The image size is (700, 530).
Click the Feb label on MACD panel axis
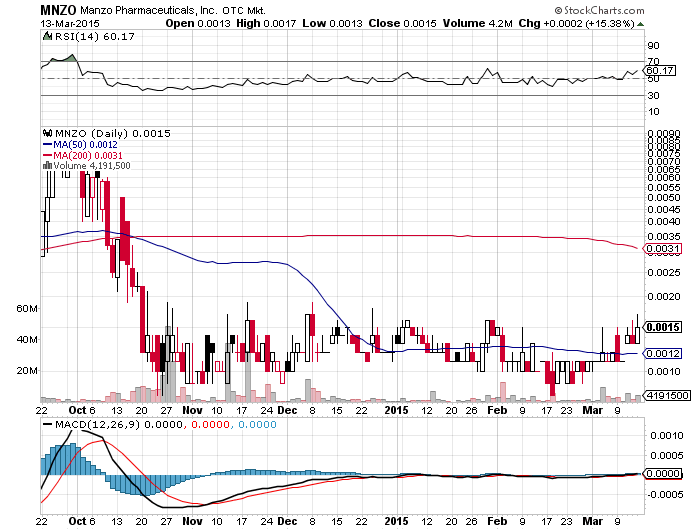[x=497, y=521]
